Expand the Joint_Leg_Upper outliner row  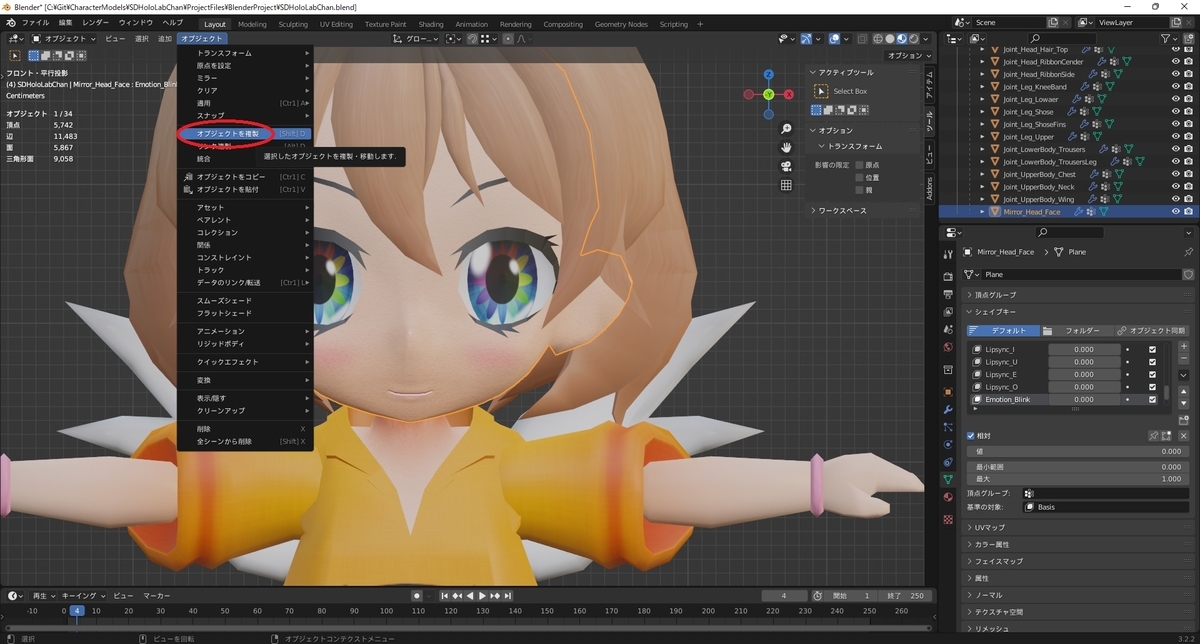[982, 137]
